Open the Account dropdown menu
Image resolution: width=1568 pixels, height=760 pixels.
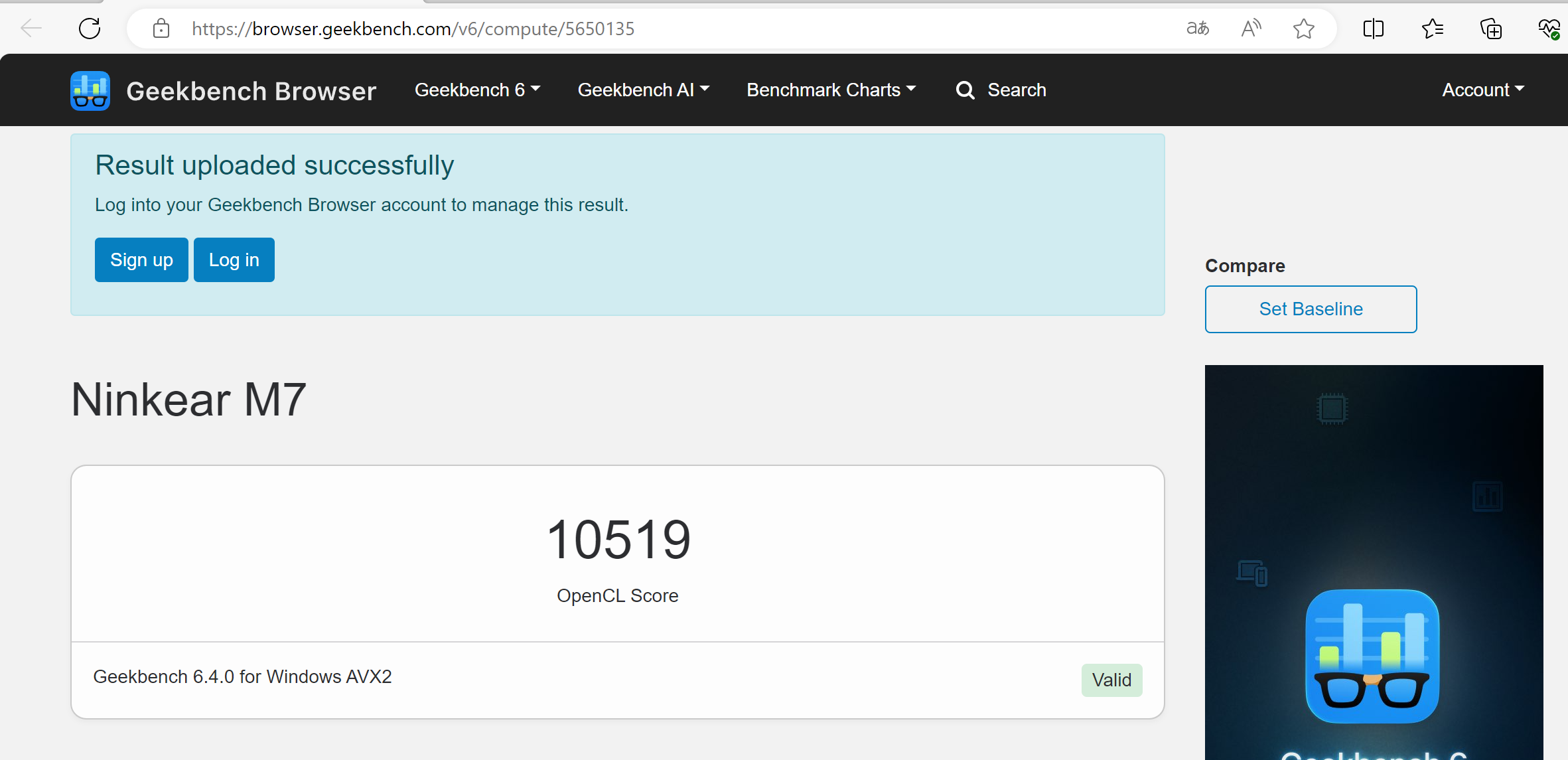(1482, 90)
